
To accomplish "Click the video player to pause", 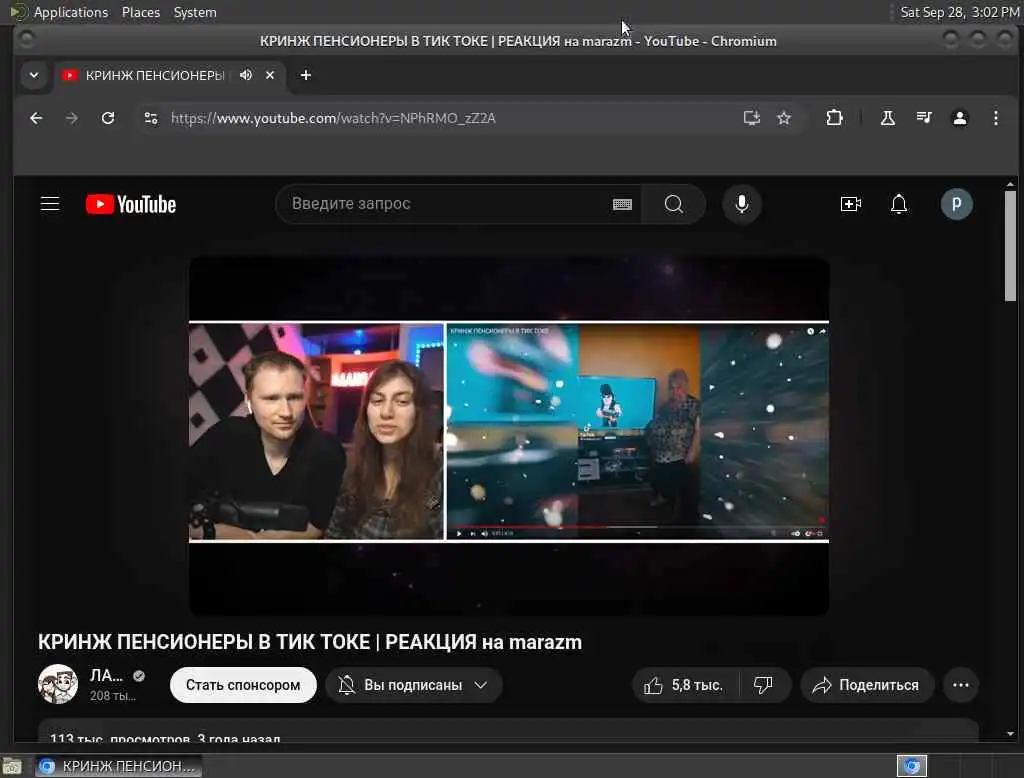I will (x=509, y=435).
